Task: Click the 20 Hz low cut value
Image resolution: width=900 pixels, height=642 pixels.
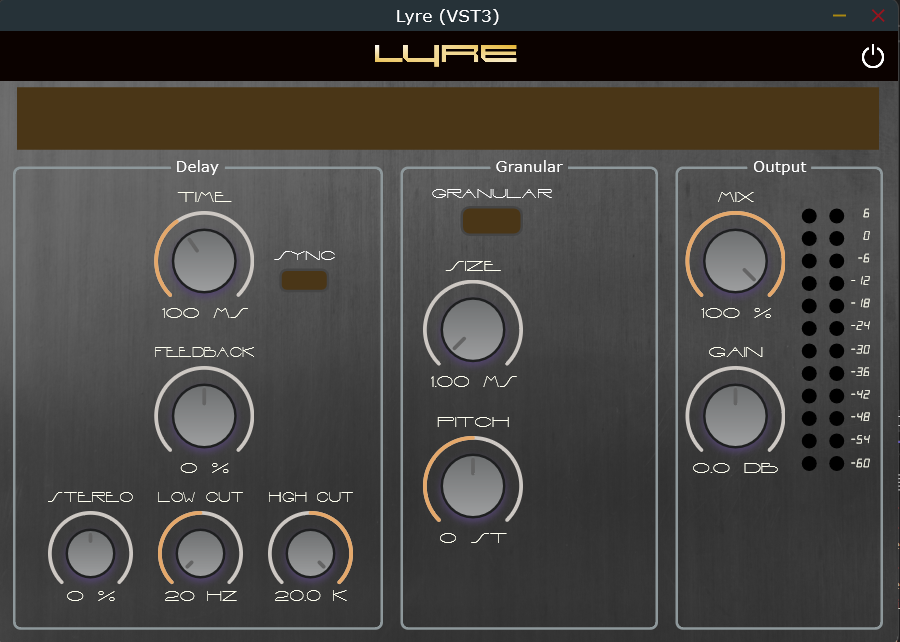Action: (201, 597)
